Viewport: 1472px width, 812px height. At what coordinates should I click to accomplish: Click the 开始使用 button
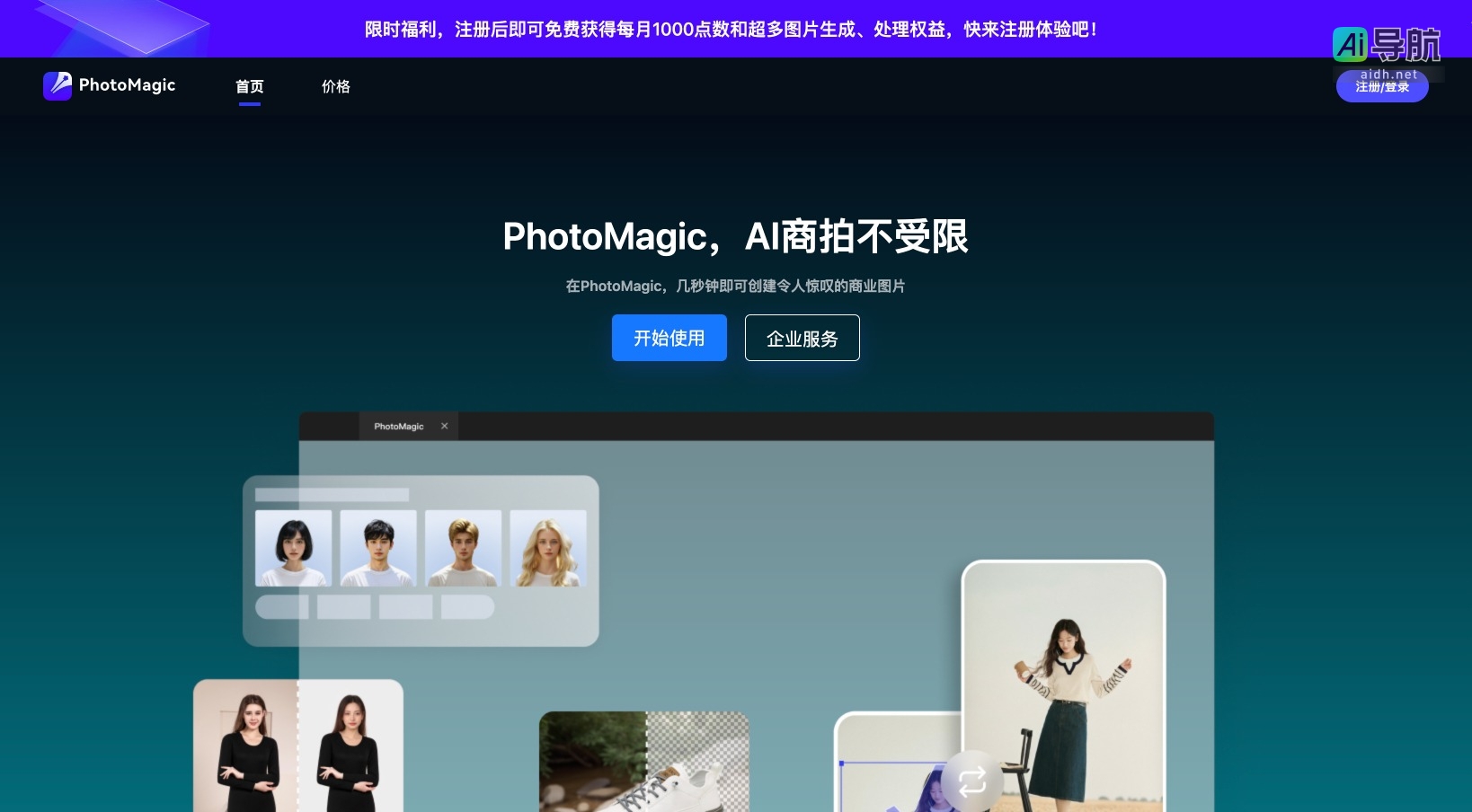(x=669, y=338)
